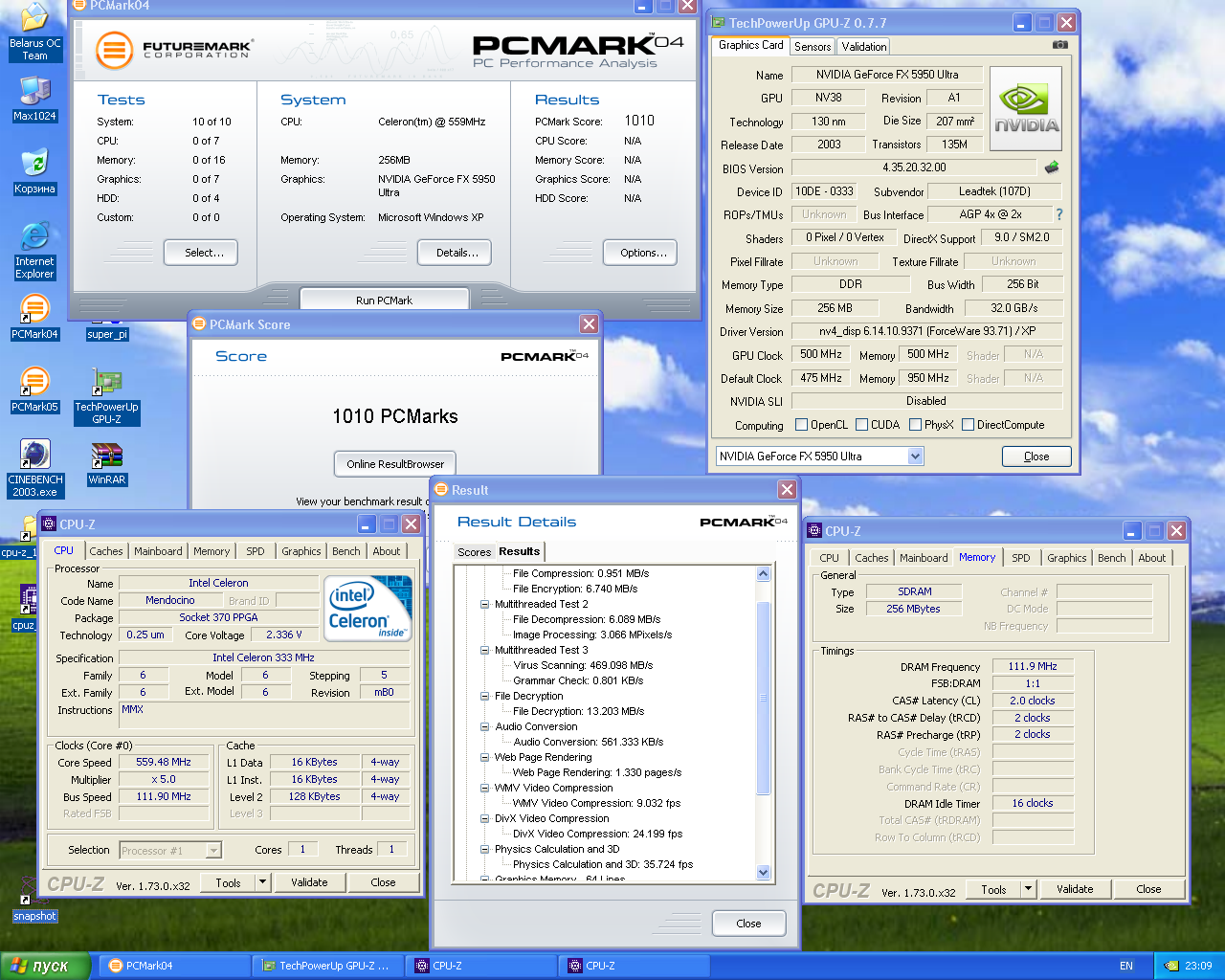Switch to Validation tab in GPU-Z

[x=864, y=46]
